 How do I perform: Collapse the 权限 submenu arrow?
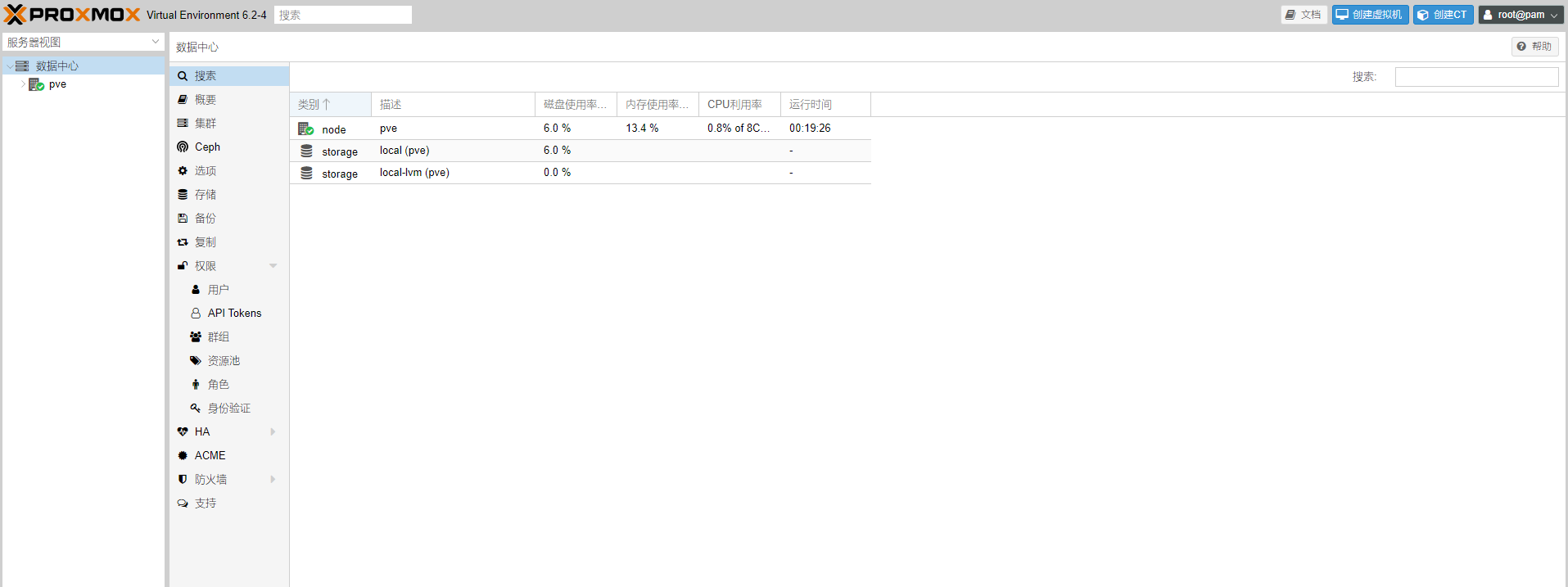pyautogui.click(x=273, y=266)
